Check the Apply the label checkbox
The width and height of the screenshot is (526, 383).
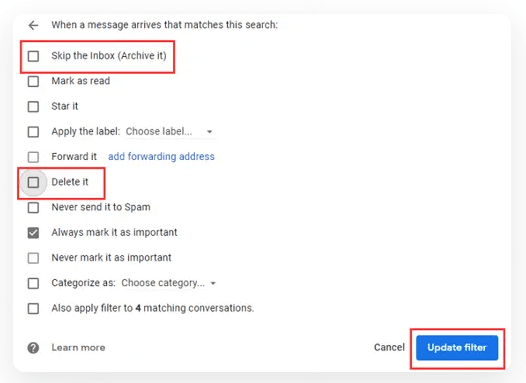tap(33, 132)
